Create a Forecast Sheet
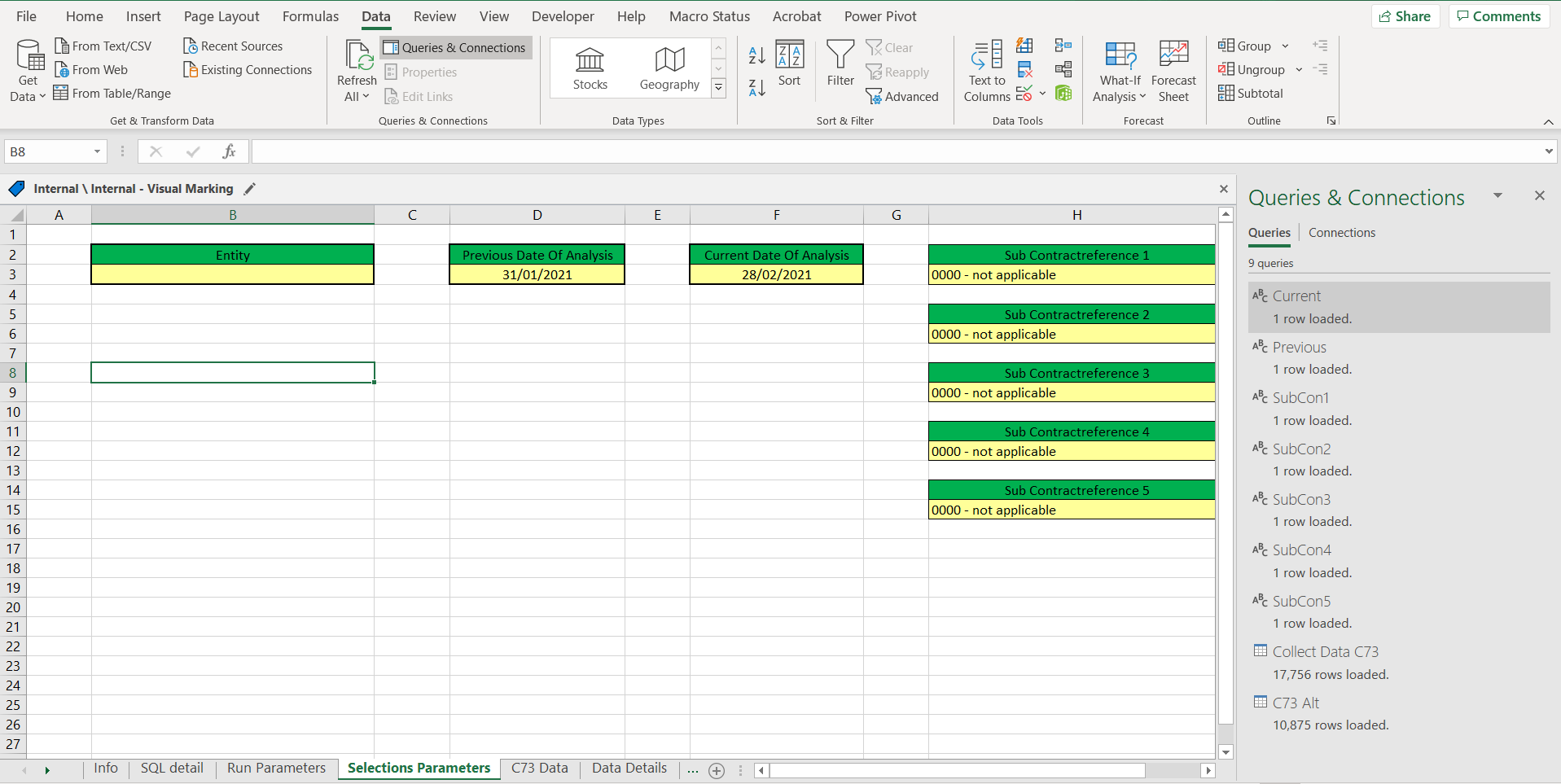The height and width of the screenshot is (784, 1561). point(1173,72)
